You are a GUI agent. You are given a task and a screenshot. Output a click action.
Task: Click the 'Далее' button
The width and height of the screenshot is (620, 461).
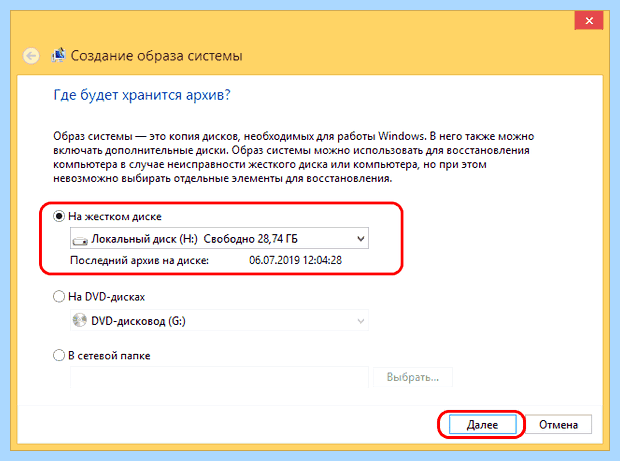[482, 425]
